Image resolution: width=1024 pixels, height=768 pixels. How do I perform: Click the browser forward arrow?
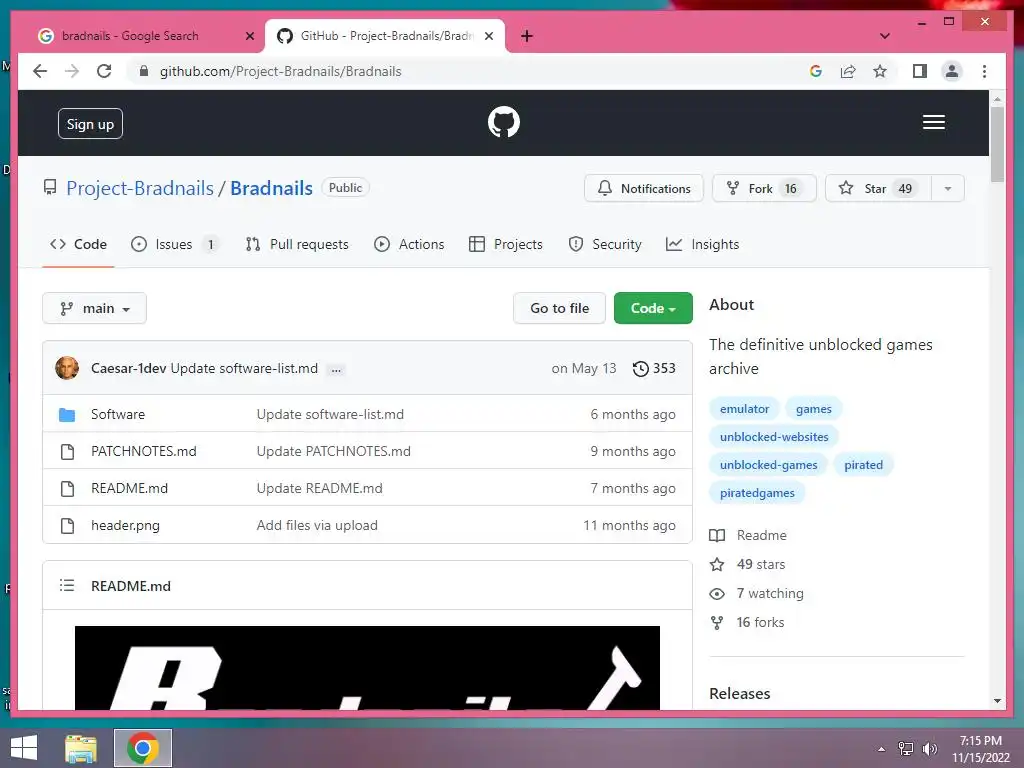pos(72,71)
